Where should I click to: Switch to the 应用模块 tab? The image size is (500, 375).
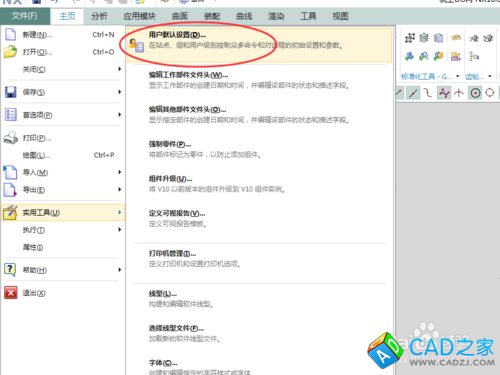coord(139,16)
